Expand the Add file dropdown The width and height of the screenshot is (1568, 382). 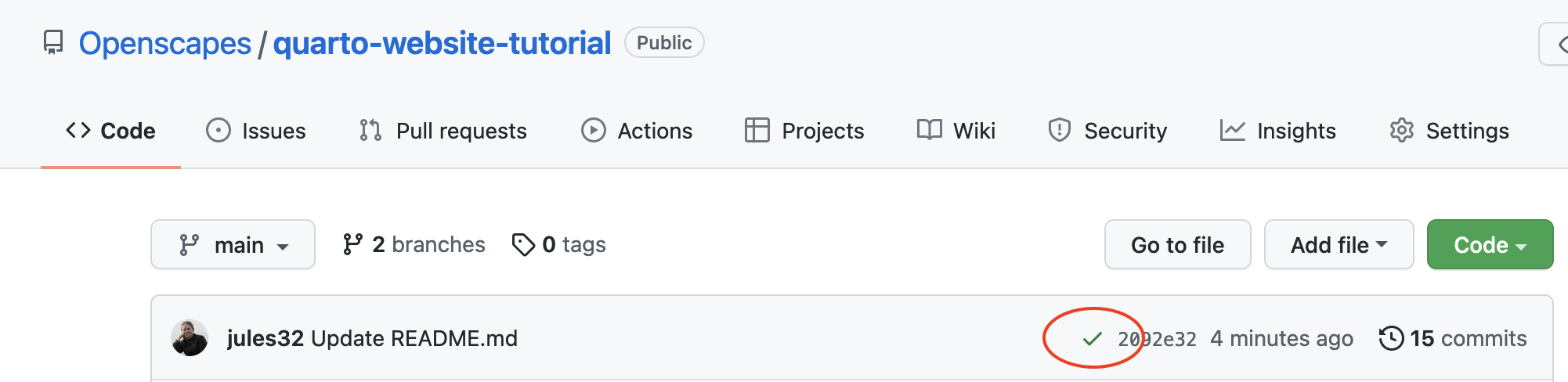click(1339, 245)
